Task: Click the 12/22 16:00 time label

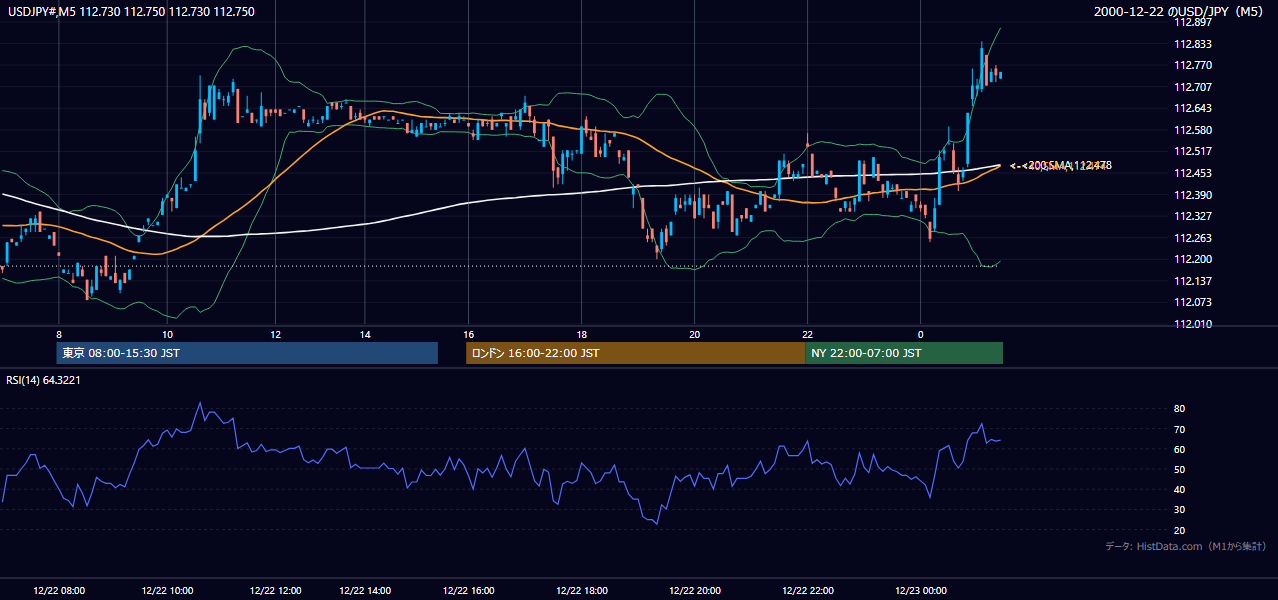Action: pyautogui.click(x=469, y=590)
